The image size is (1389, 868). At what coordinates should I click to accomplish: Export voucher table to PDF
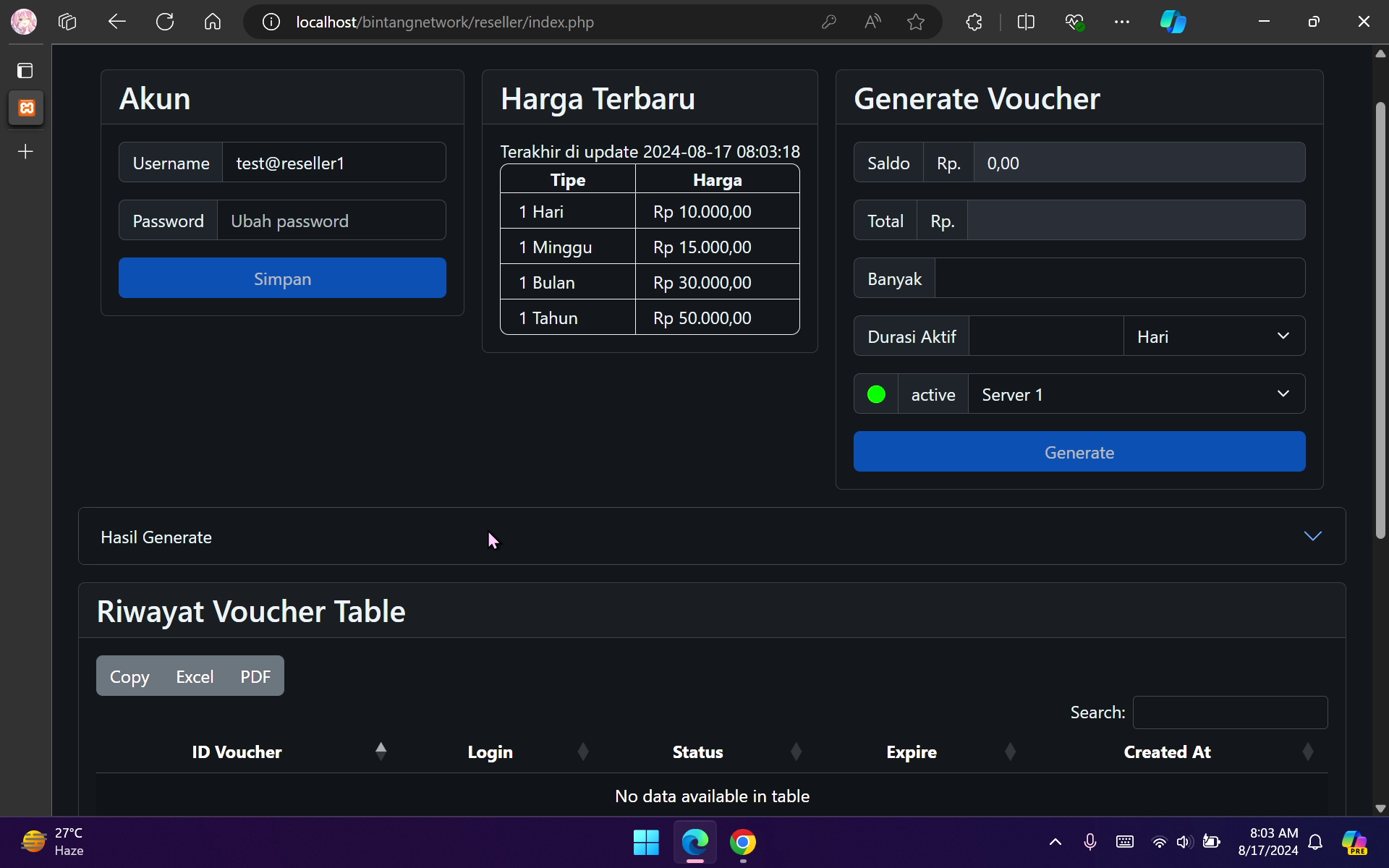tap(255, 676)
